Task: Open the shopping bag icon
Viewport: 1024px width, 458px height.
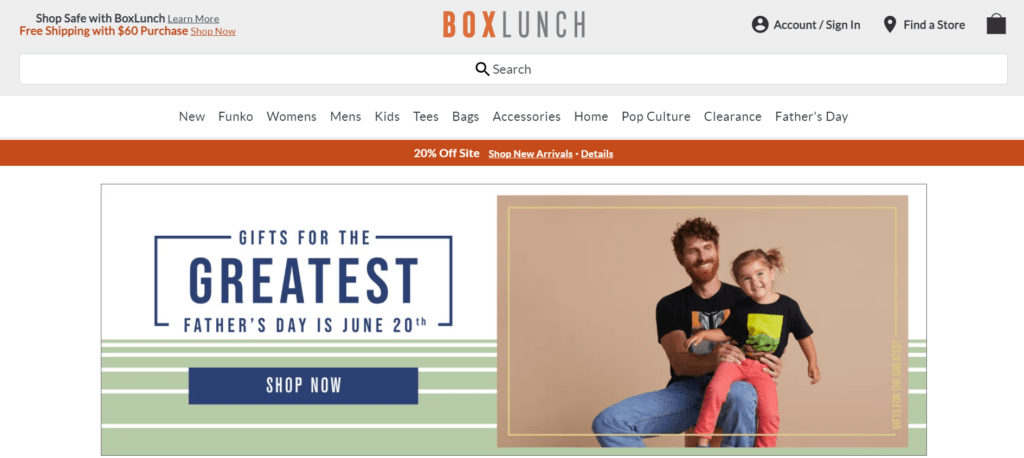Action: tap(996, 24)
